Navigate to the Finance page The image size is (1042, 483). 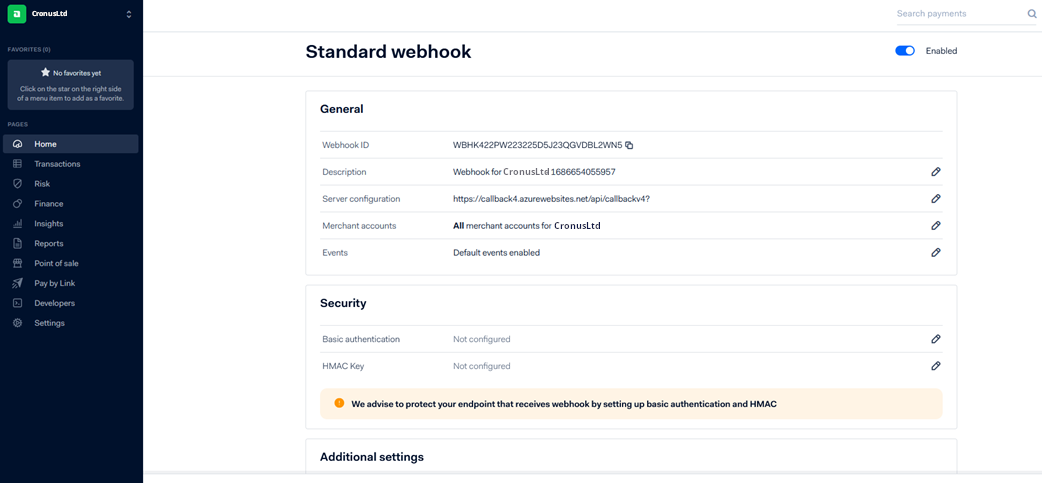coord(48,204)
